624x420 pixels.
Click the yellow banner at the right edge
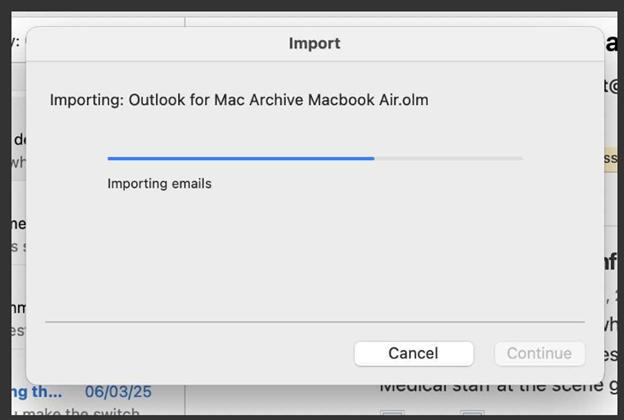tap(611, 158)
